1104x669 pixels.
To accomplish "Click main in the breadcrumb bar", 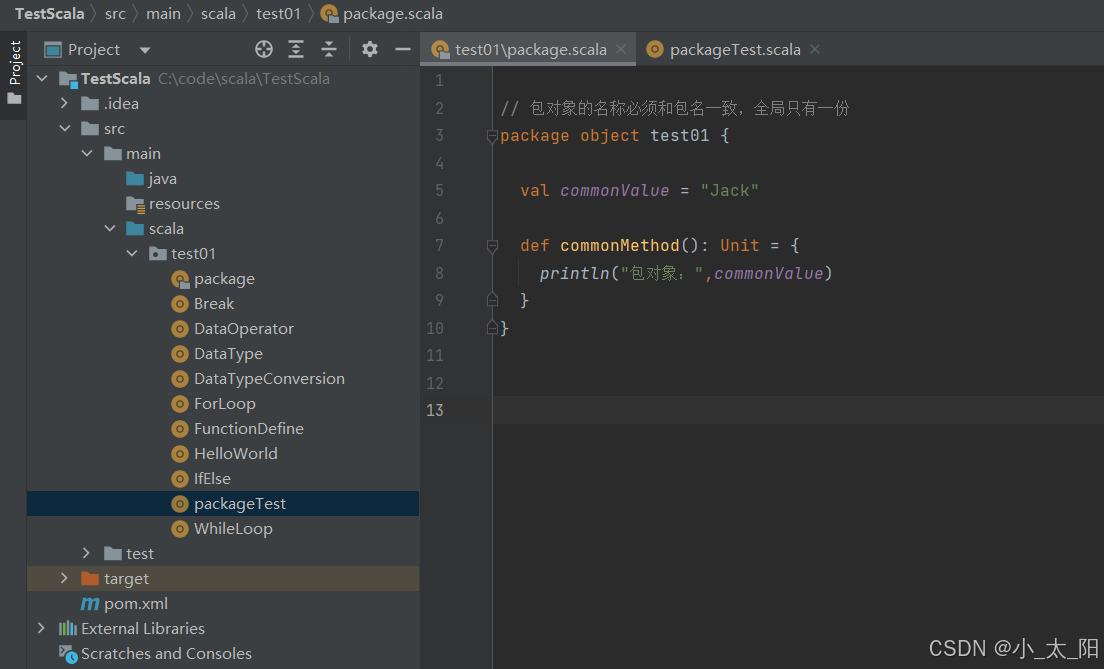I will click(163, 13).
